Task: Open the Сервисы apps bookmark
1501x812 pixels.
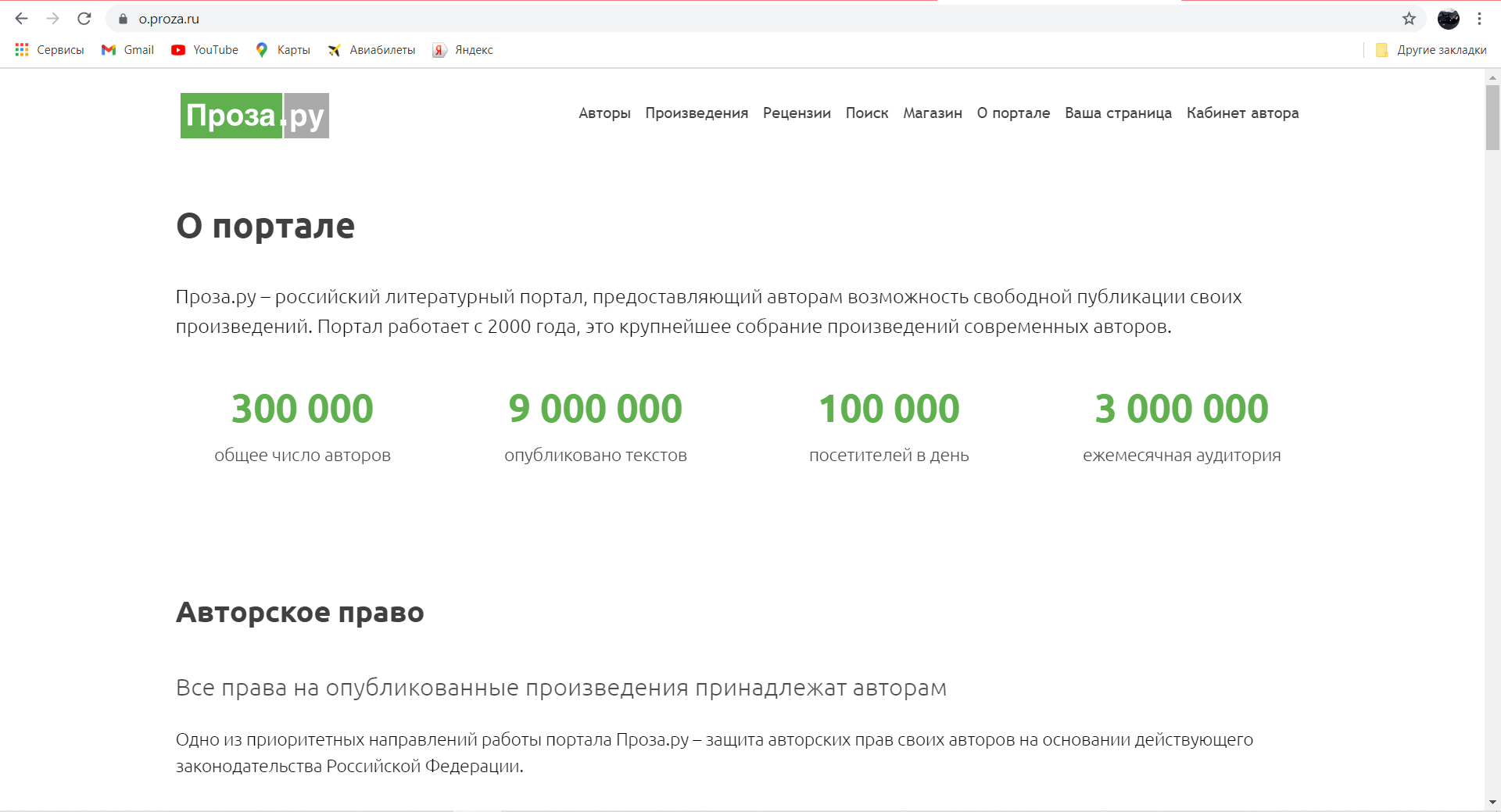Action: click(x=49, y=50)
